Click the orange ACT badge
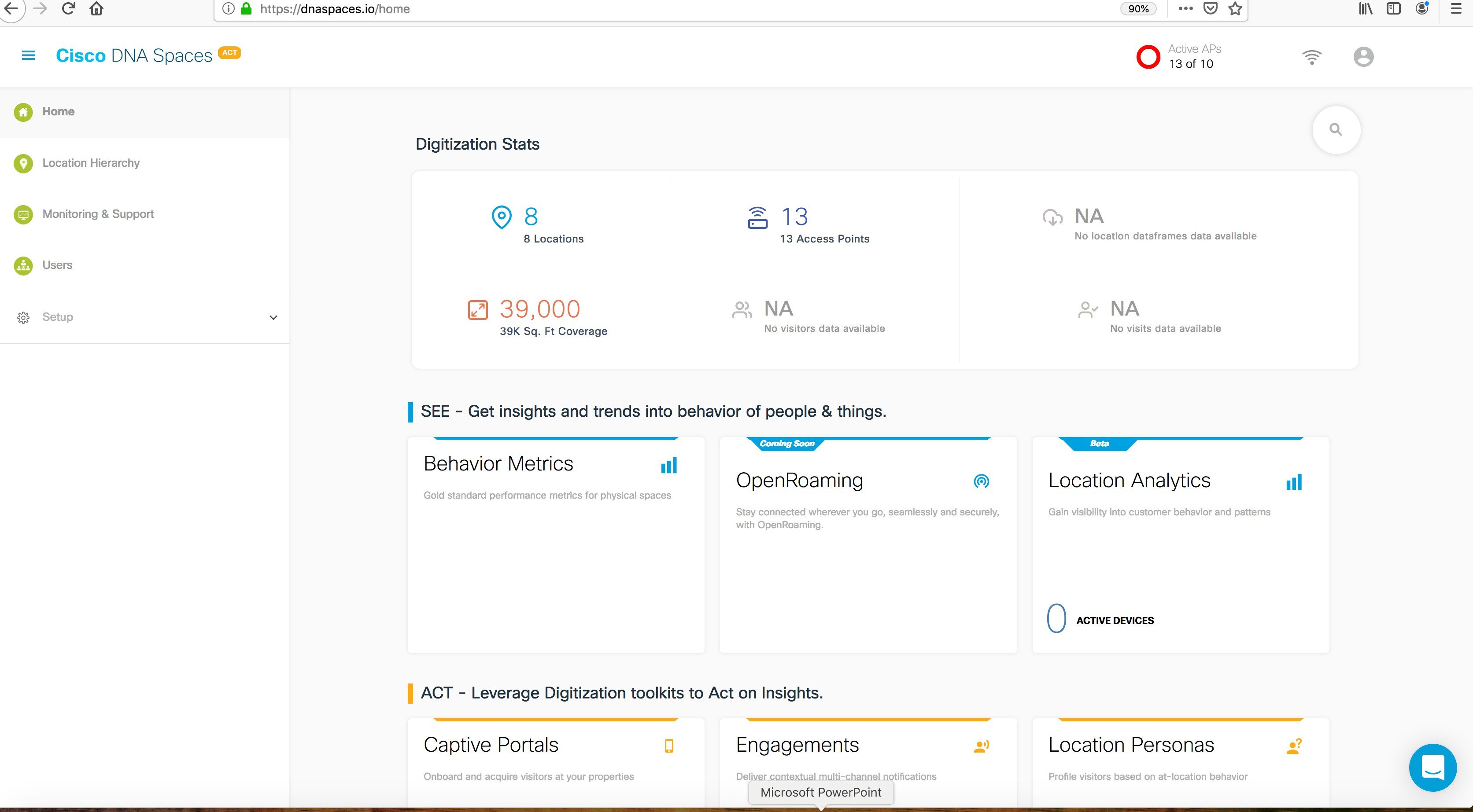 [x=229, y=52]
